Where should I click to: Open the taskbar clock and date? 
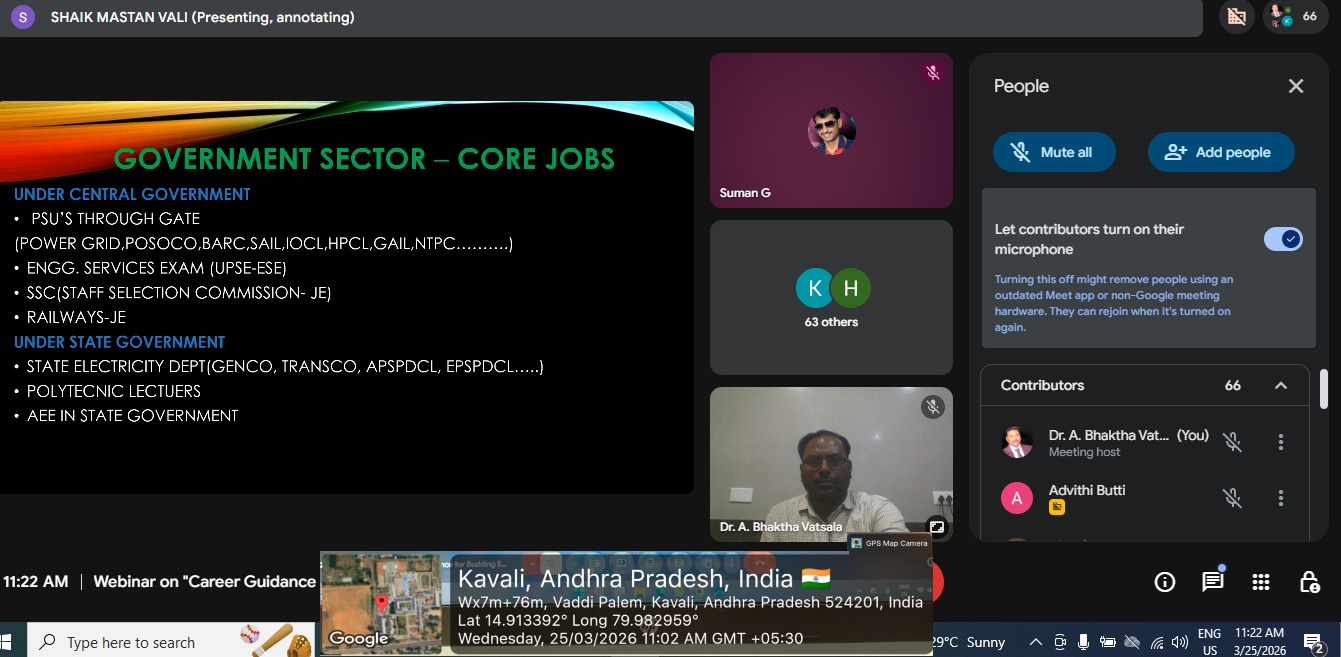1260,641
